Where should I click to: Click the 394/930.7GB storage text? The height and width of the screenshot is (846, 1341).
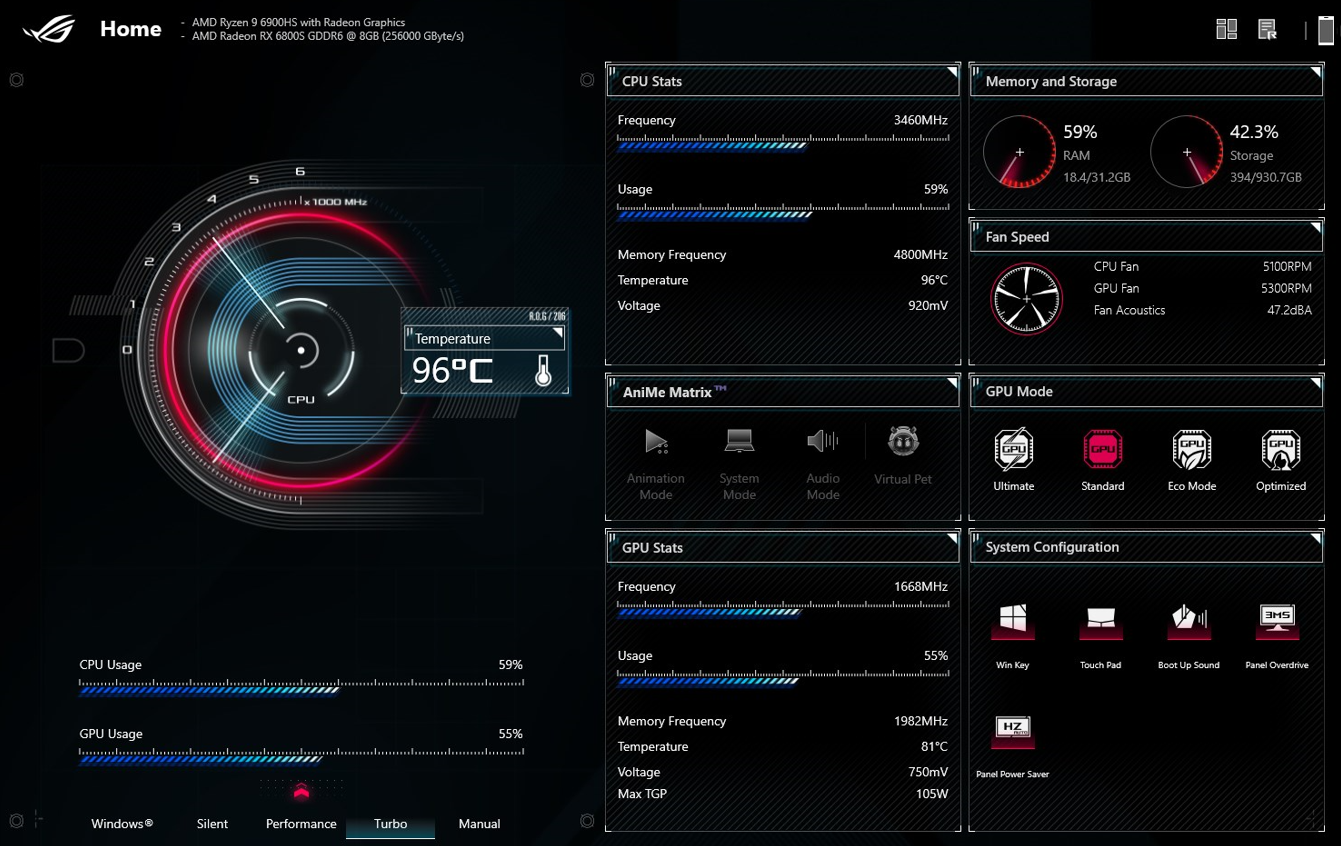1266,177
